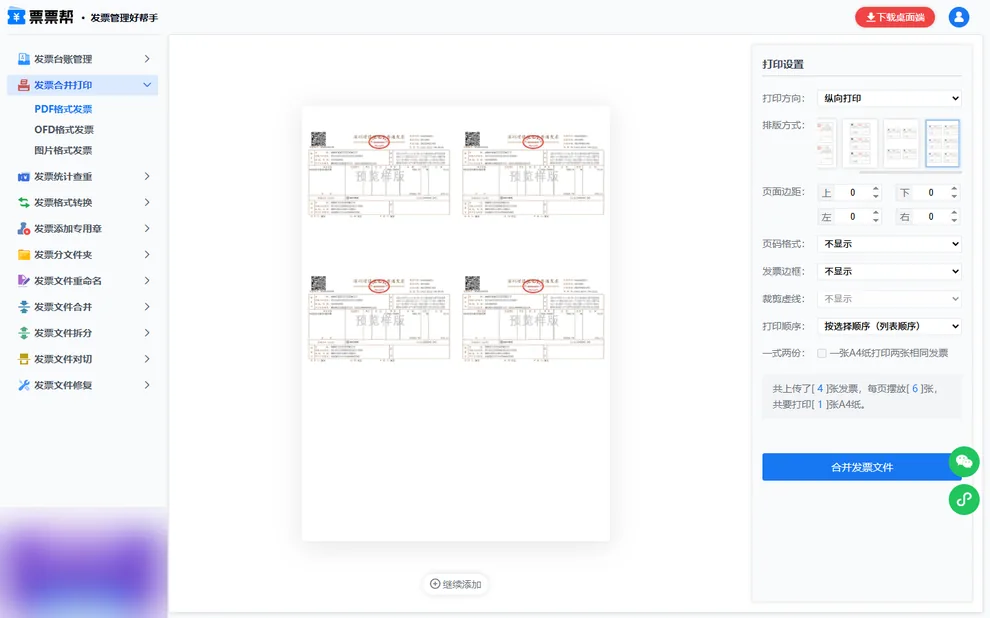Decrease the 下 margin with down arrow
990x618 pixels.
[954, 196]
